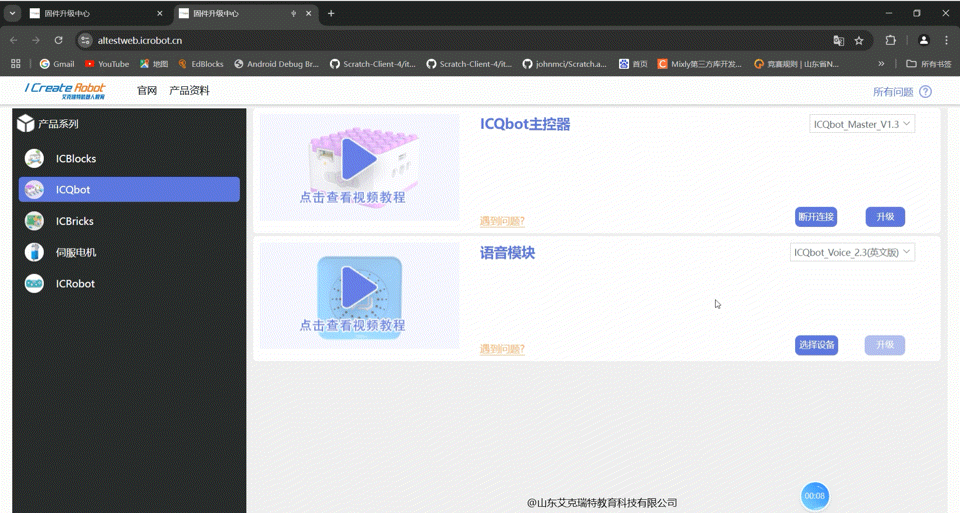The width and height of the screenshot is (960, 513).
Task: Open the Chrome profile icon
Action: pos(924,40)
